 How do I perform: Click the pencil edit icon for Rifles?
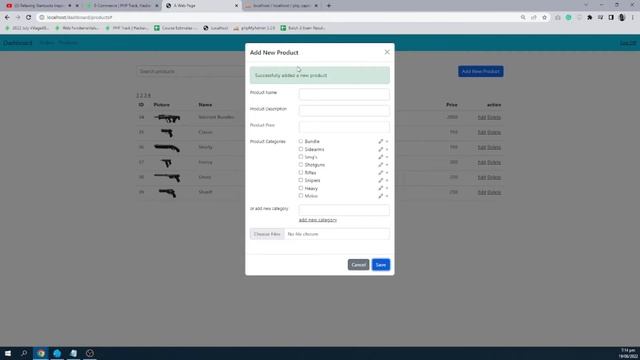tap(380, 173)
